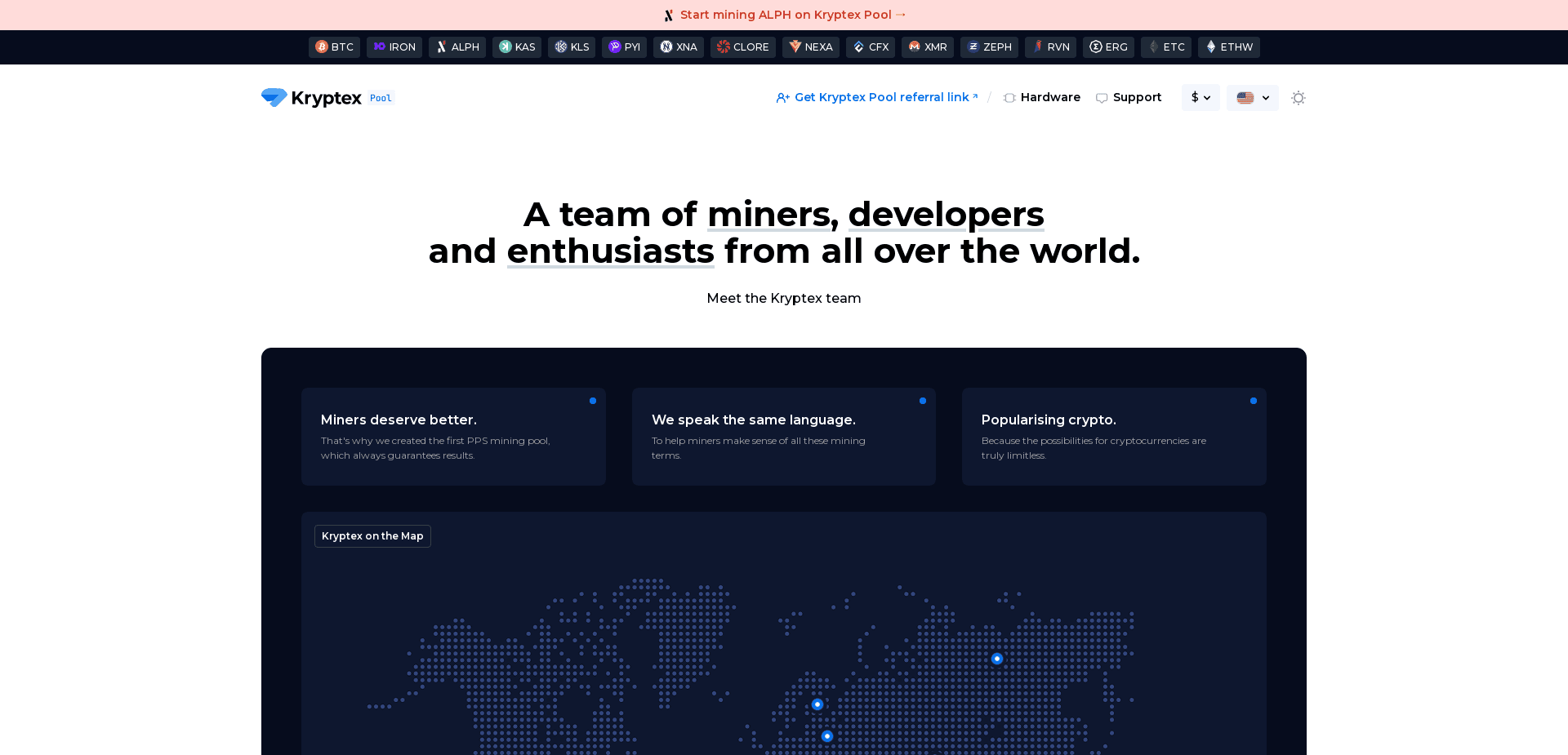Open the language flag dropdown

coord(1252,97)
